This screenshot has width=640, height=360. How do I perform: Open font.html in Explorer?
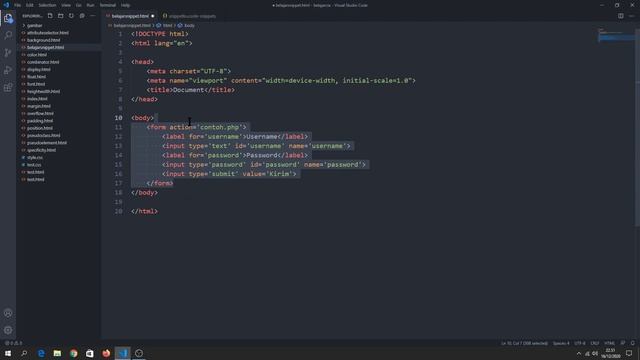36,84
